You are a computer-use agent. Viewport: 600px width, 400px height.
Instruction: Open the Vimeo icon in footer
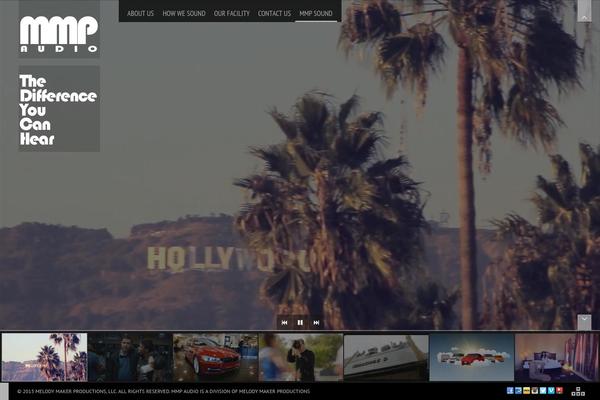tap(551, 390)
